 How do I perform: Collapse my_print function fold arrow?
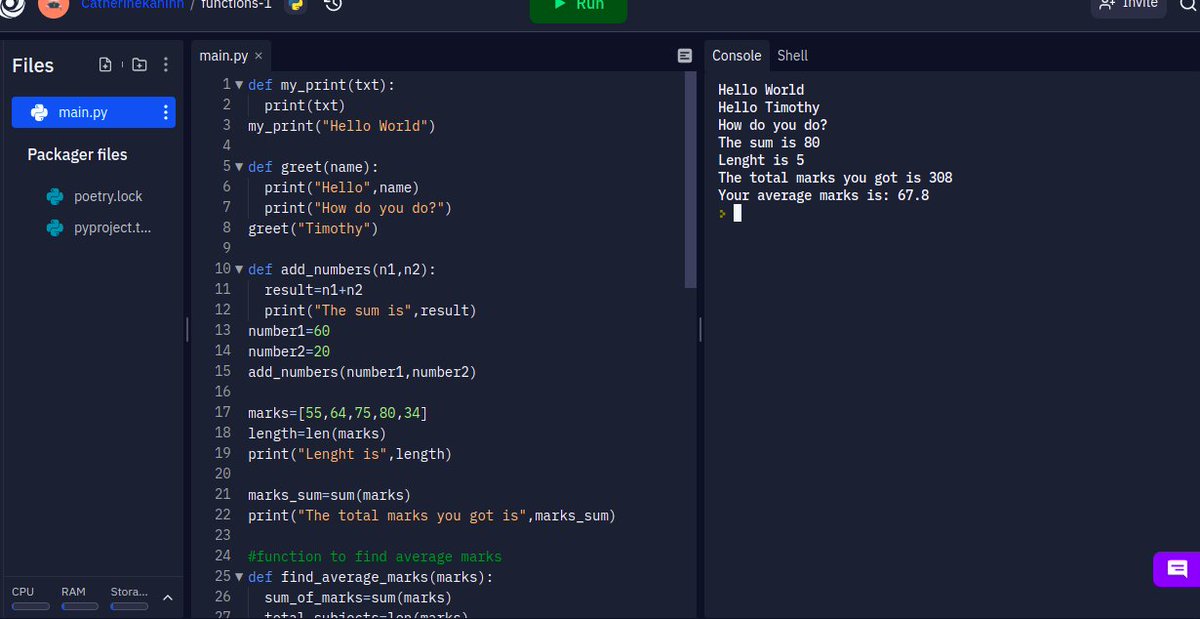pyautogui.click(x=239, y=85)
